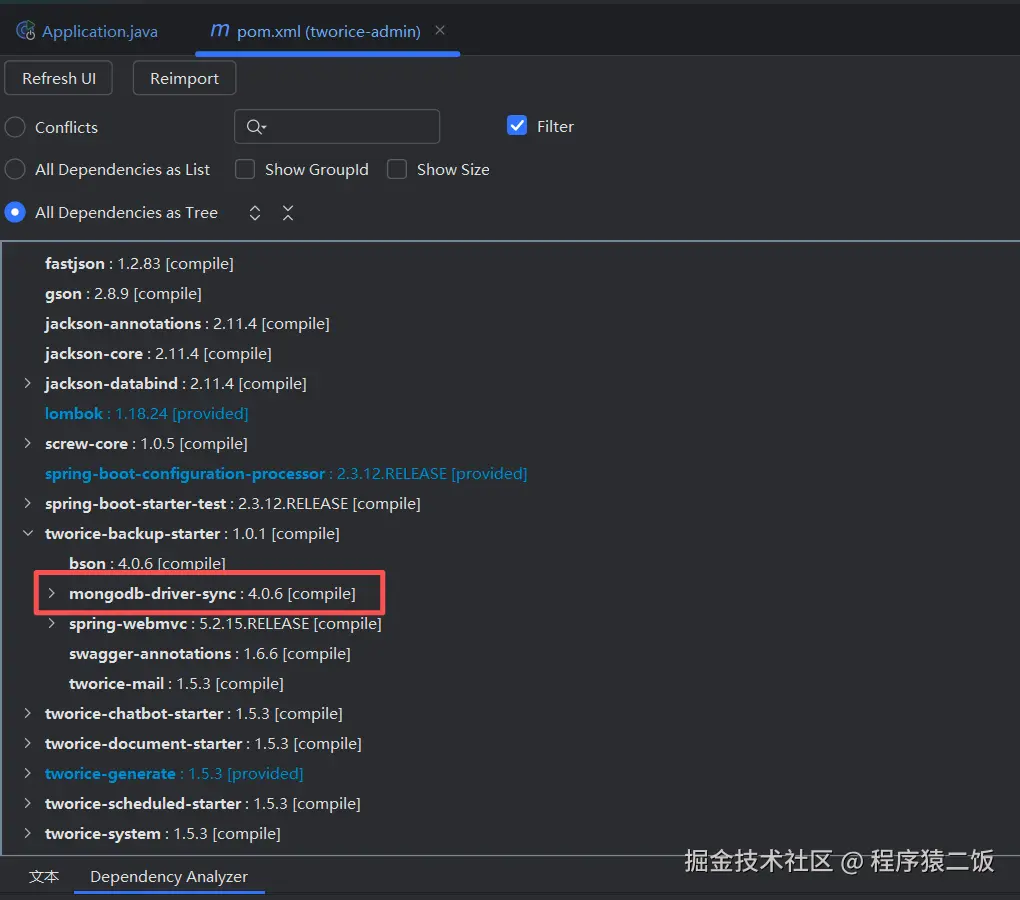1020x900 pixels.
Task: Select the screw-core : 1.0.5 row
Action: [146, 443]
